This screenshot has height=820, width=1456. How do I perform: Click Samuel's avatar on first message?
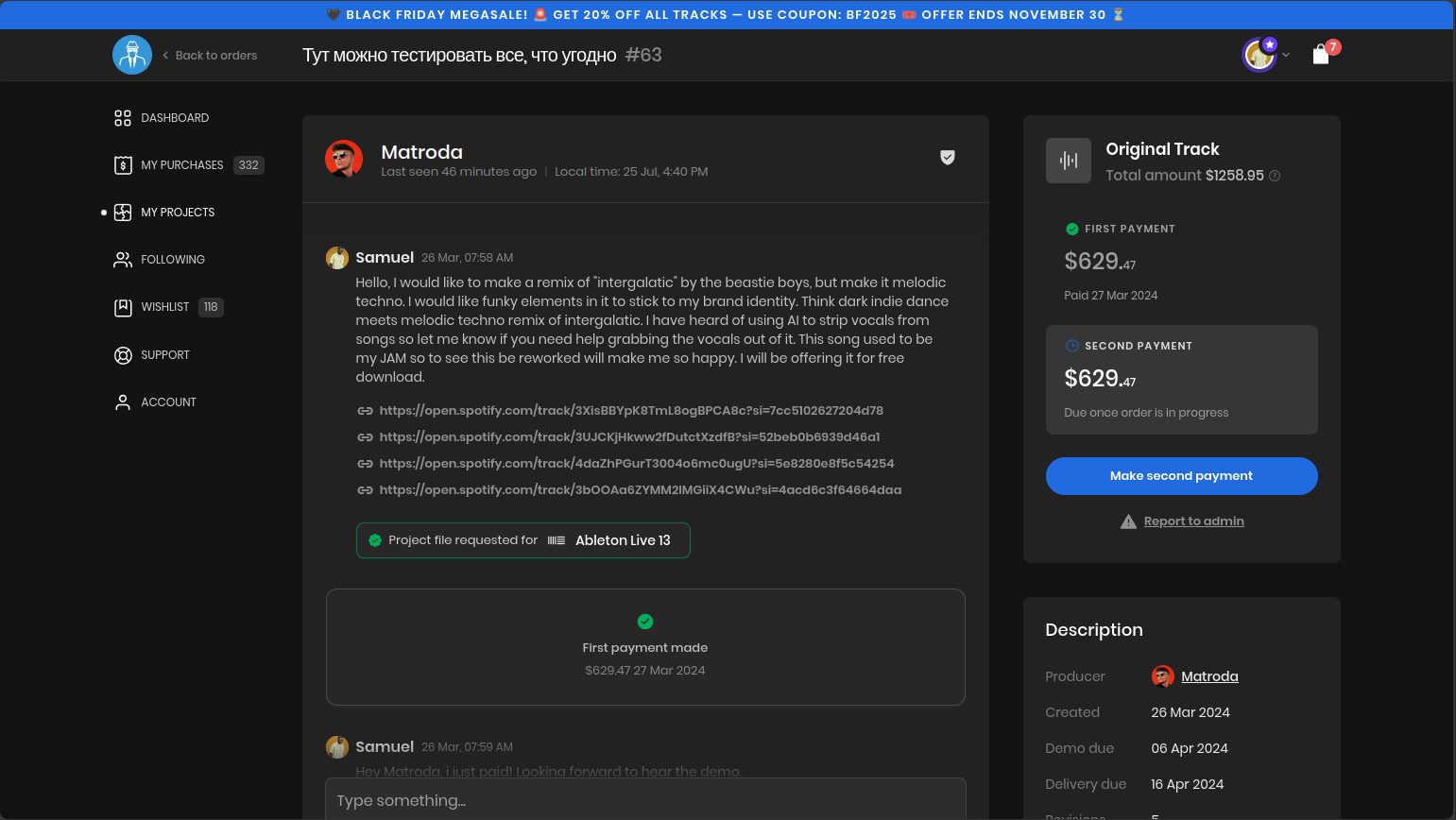coord(337,258)
